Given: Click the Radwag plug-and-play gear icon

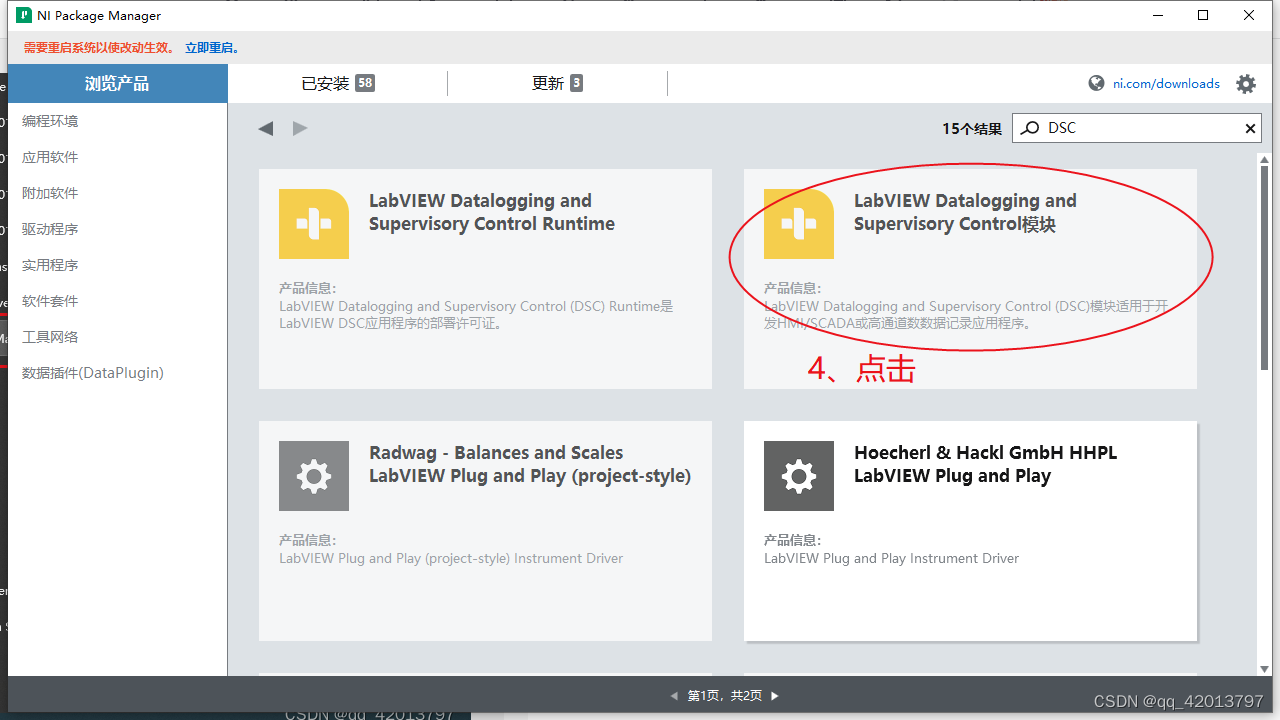Looking at the screenshot, I should (314, 476).
